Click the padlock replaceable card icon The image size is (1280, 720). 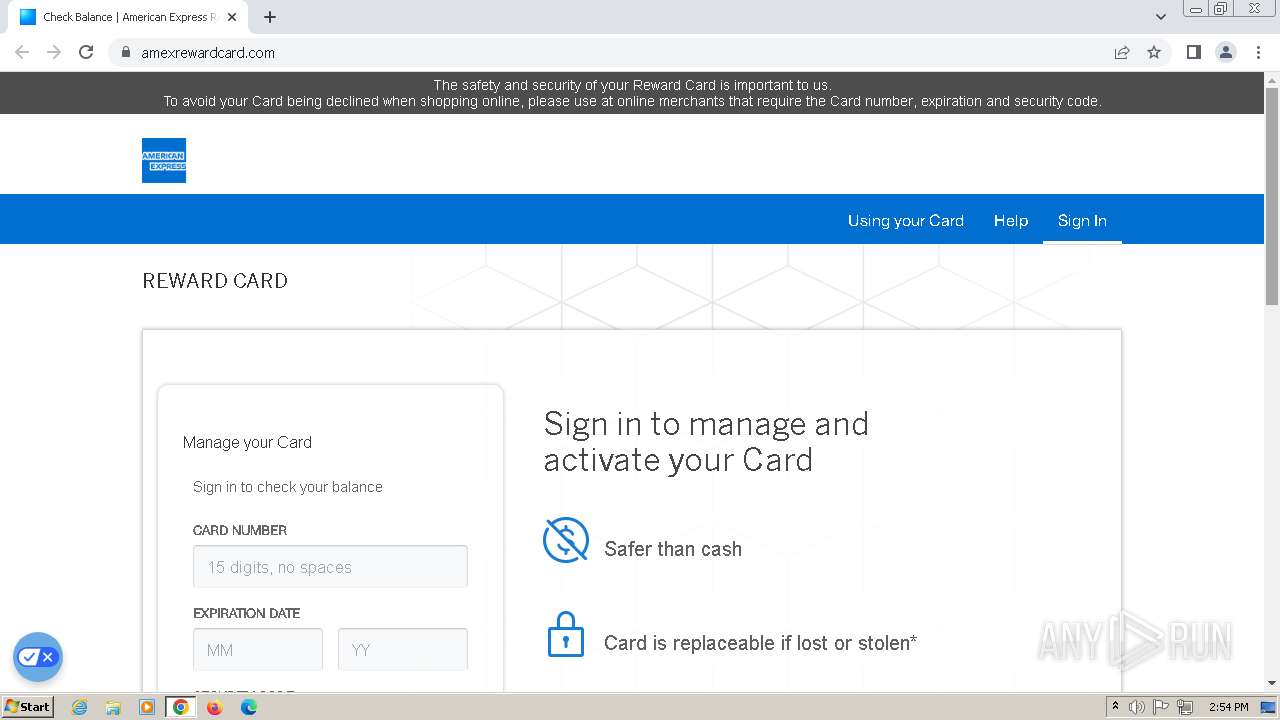pos(566,634)
